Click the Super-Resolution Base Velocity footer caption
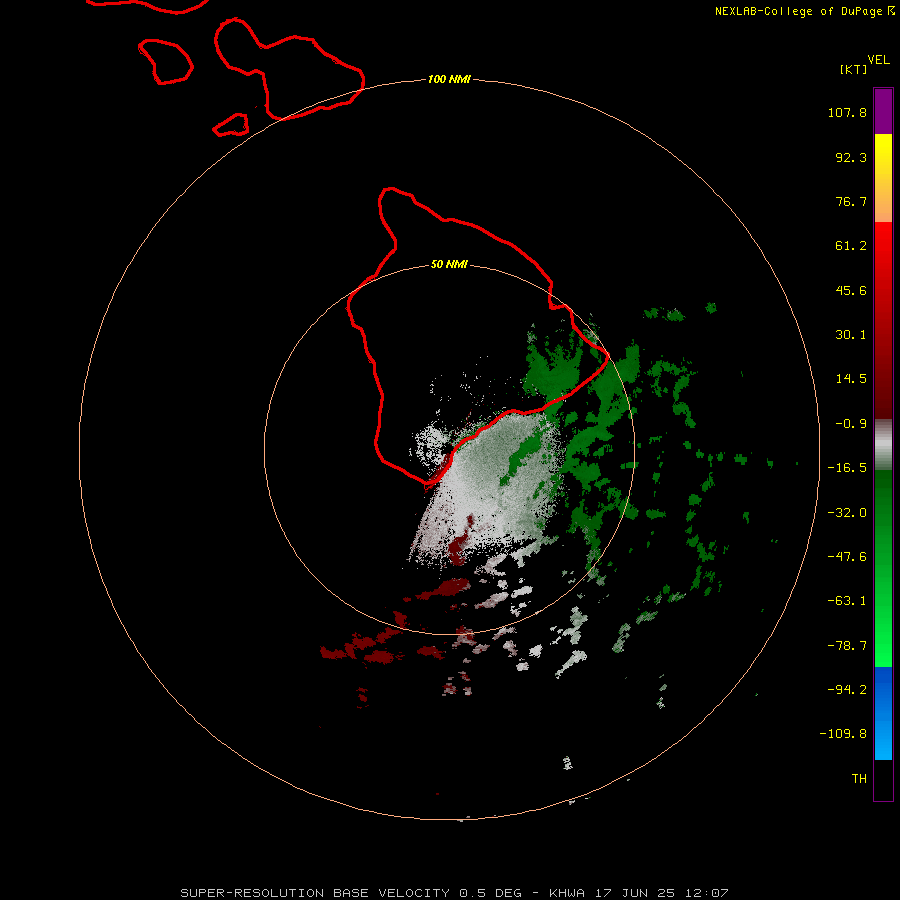Viewport: 900px width, 900px height. [x=454, y=893]
